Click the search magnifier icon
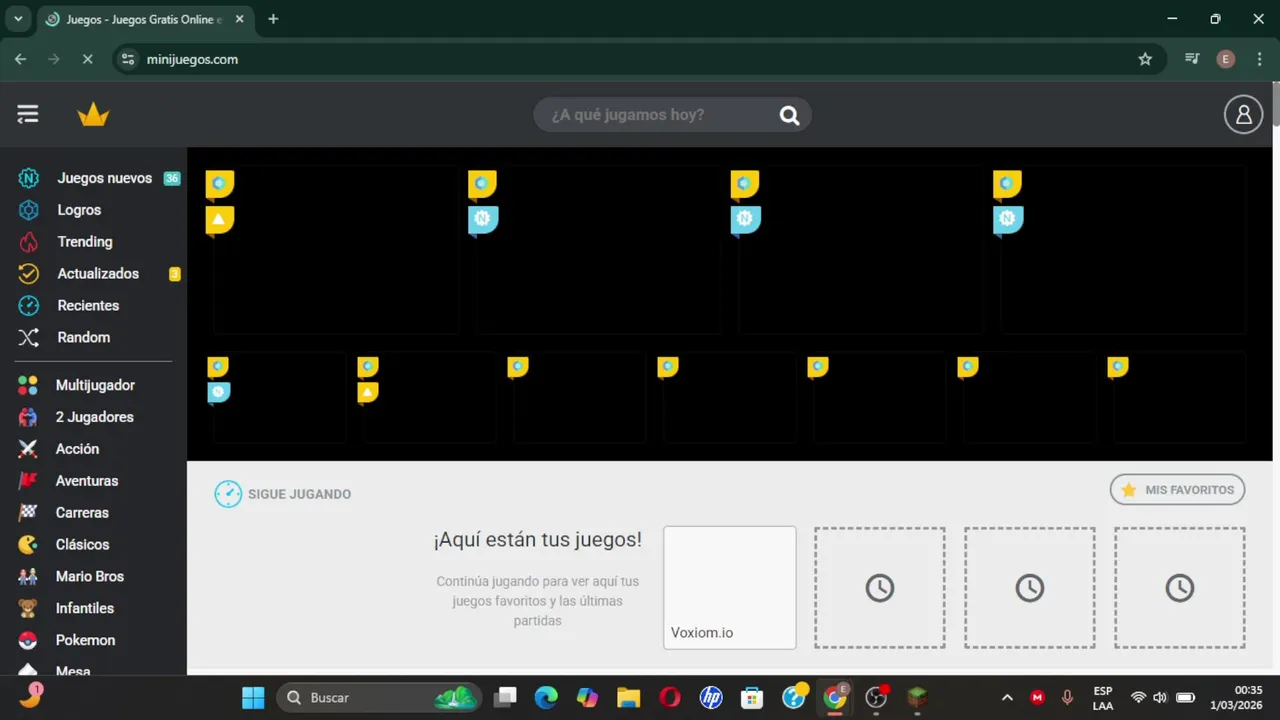Screen dimensions: 1280x720 pyautogui.click(x=790, y=115)
